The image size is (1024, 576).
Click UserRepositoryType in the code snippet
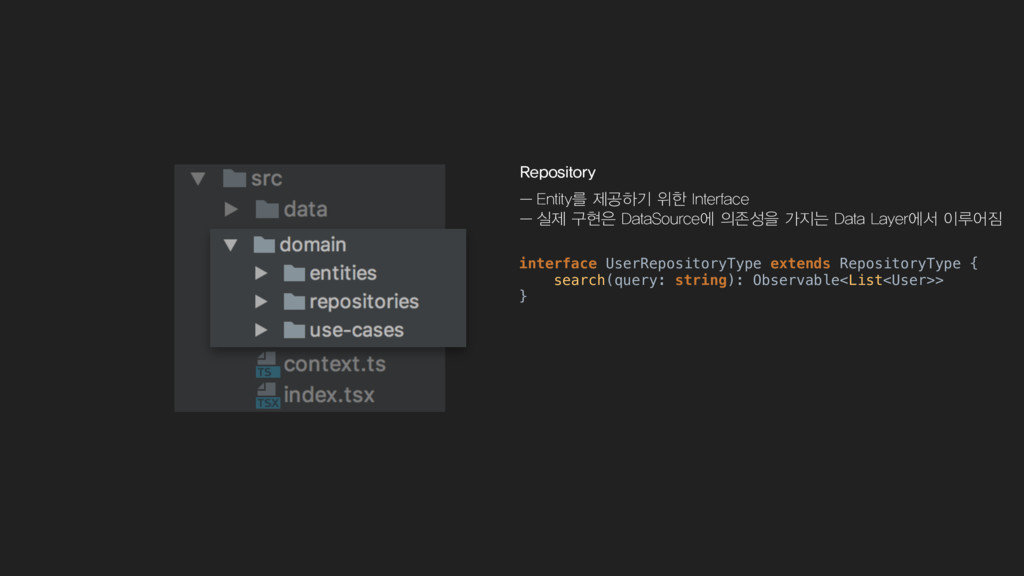683,263
